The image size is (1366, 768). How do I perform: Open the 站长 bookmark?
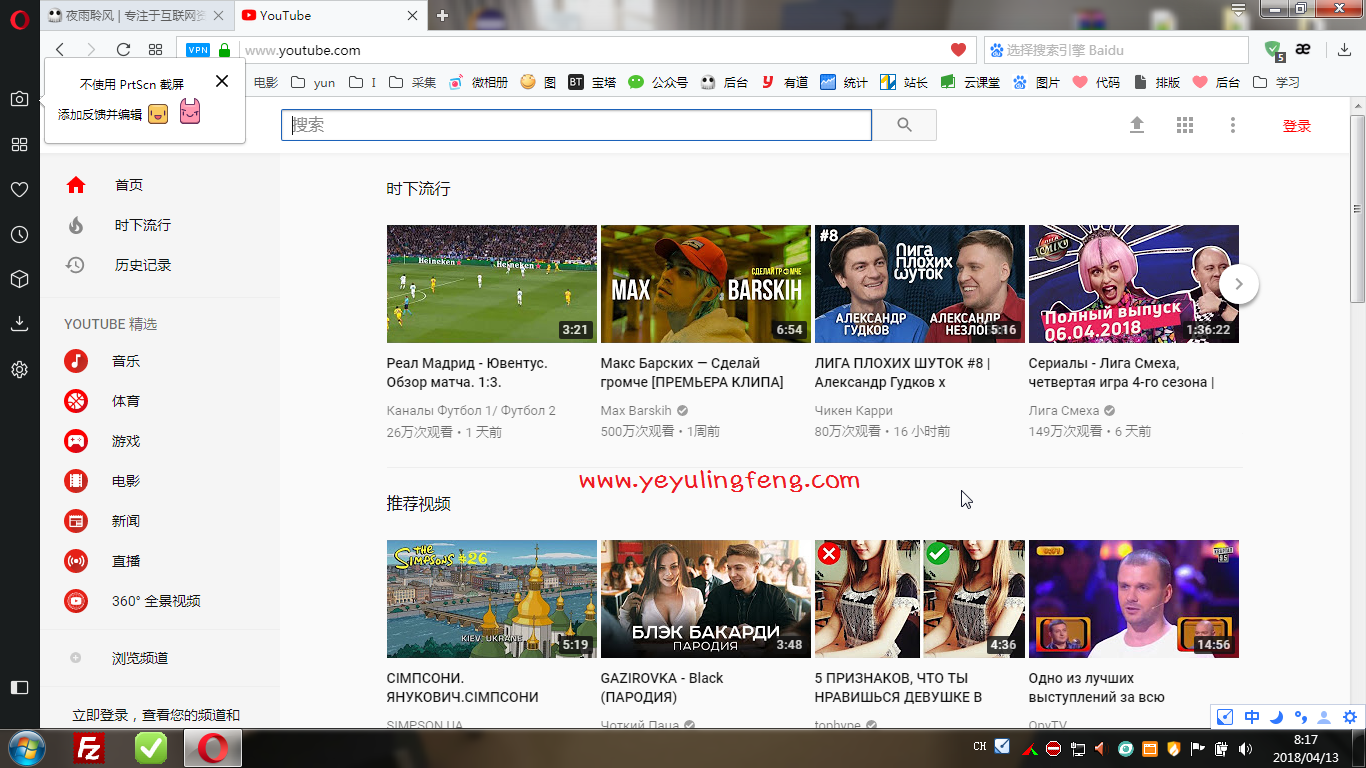(904, 83)
